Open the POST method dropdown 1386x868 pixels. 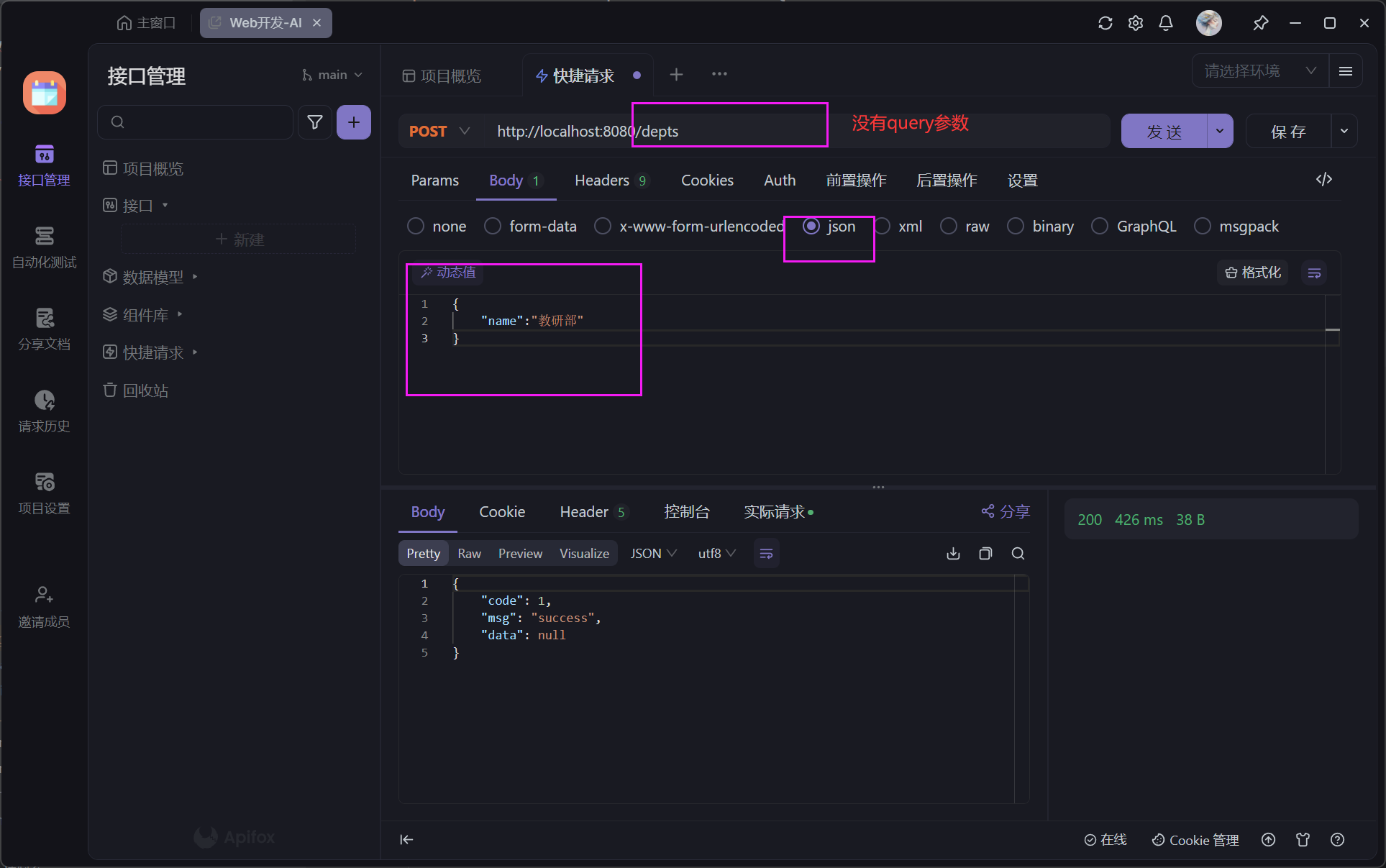[x=439, y=131]
